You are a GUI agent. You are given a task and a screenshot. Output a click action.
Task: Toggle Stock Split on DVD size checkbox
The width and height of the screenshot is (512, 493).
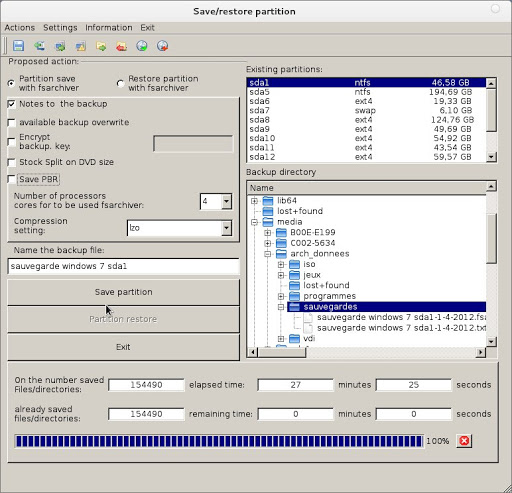[12, 162]
